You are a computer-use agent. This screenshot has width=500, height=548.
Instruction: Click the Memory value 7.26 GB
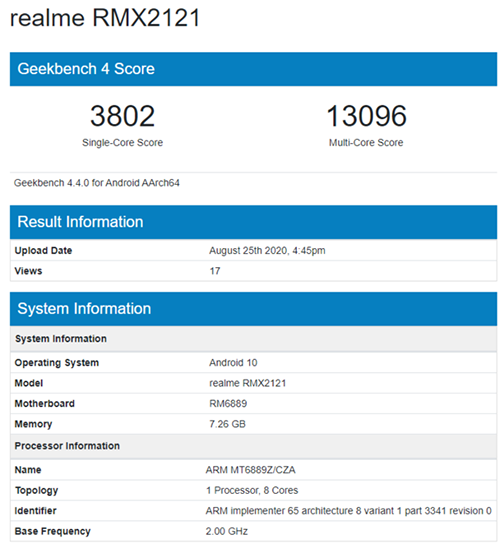point(227,424)
